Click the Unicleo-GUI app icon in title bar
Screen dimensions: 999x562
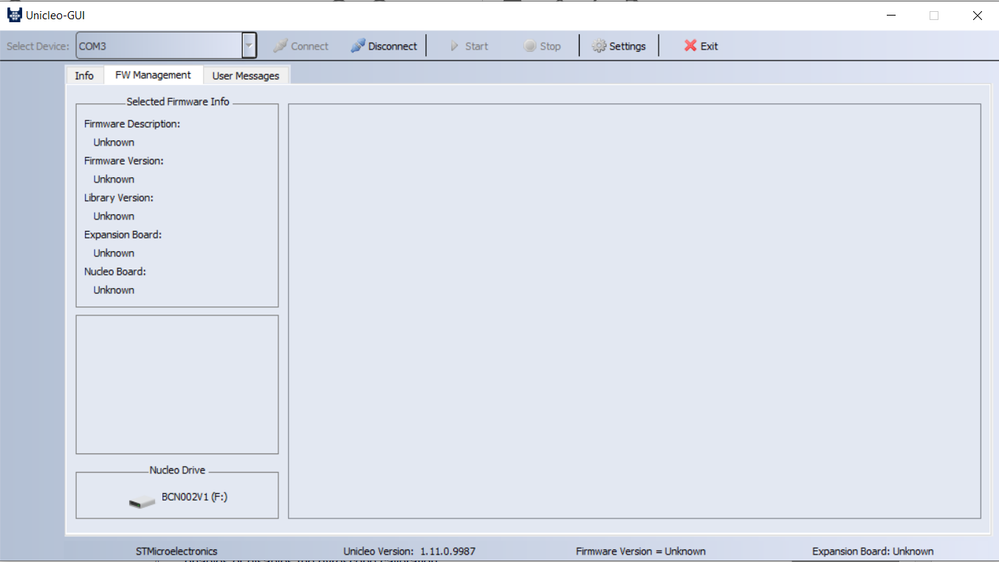[14, 15]
